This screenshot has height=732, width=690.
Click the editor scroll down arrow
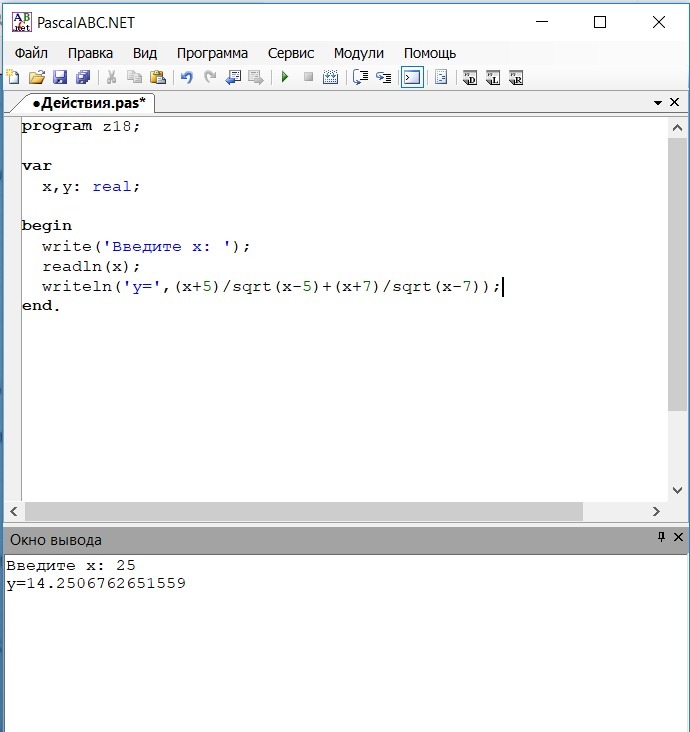677,490
